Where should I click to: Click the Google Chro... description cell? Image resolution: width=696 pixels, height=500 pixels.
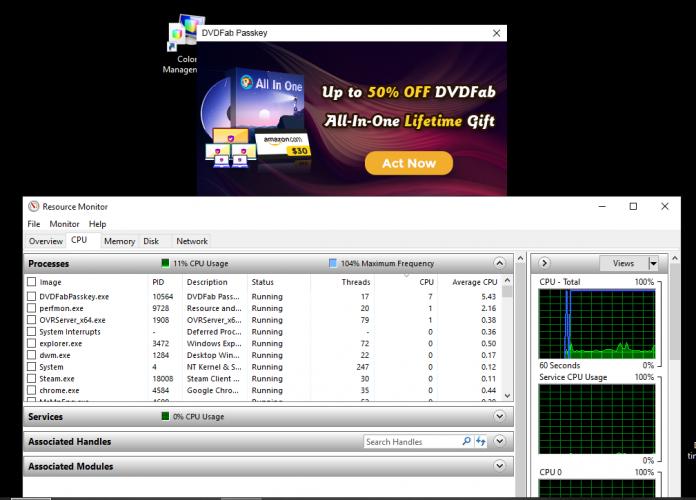[x=212, y=390]
